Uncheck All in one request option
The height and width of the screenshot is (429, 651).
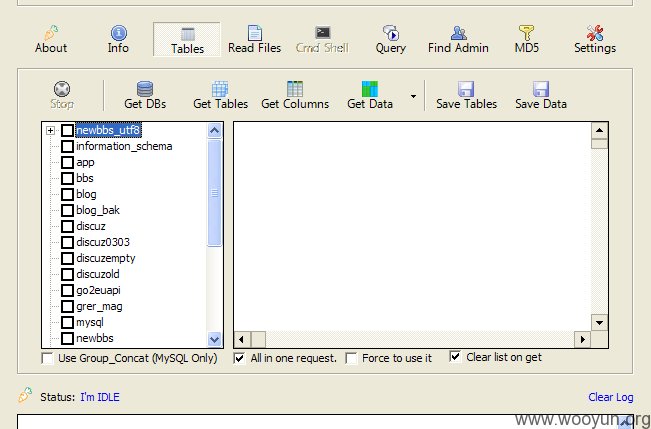pos(240,358)
